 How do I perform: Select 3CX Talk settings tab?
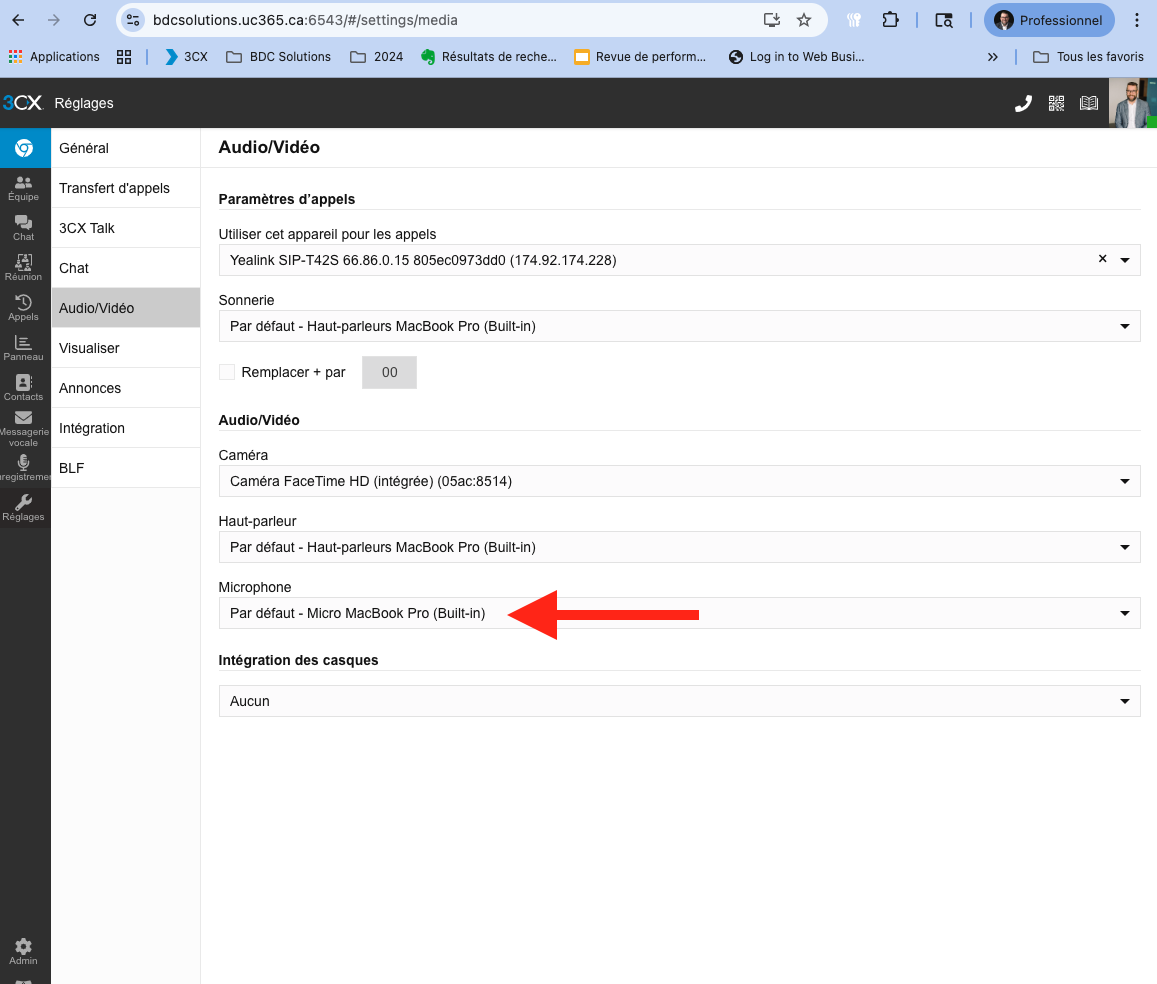point(125,228)
